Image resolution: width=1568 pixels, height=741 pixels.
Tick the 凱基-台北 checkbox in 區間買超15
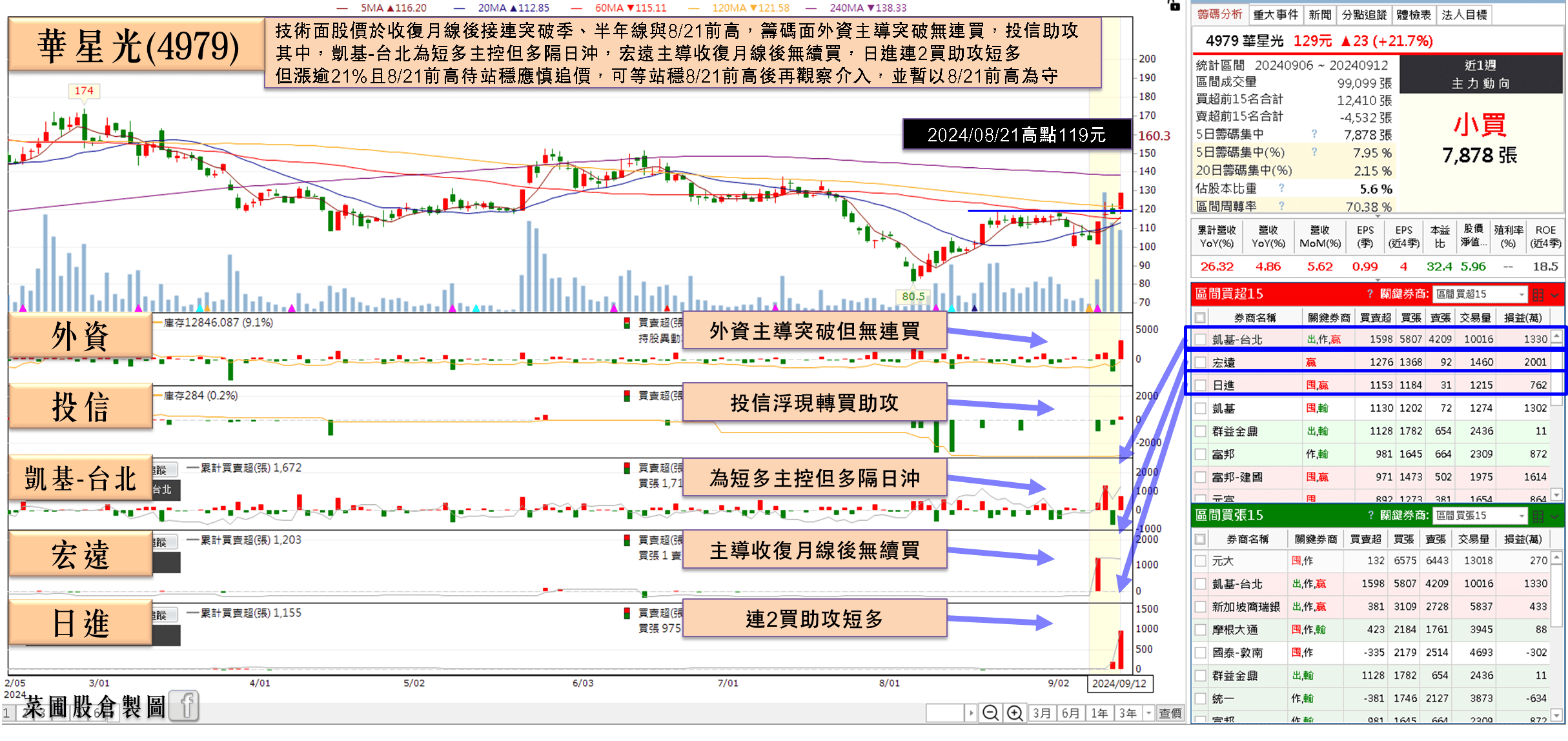click(x=1200, y=340)
